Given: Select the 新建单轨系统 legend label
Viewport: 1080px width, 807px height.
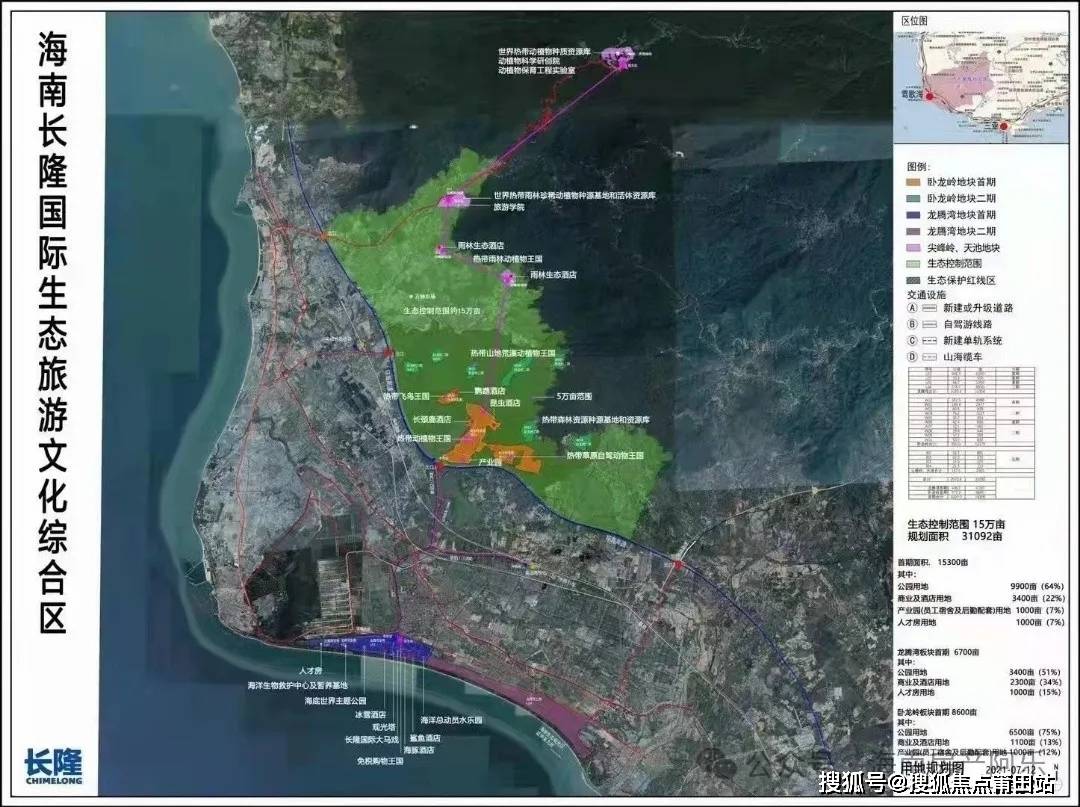Looking at the screenshot, I should (973, 341).
